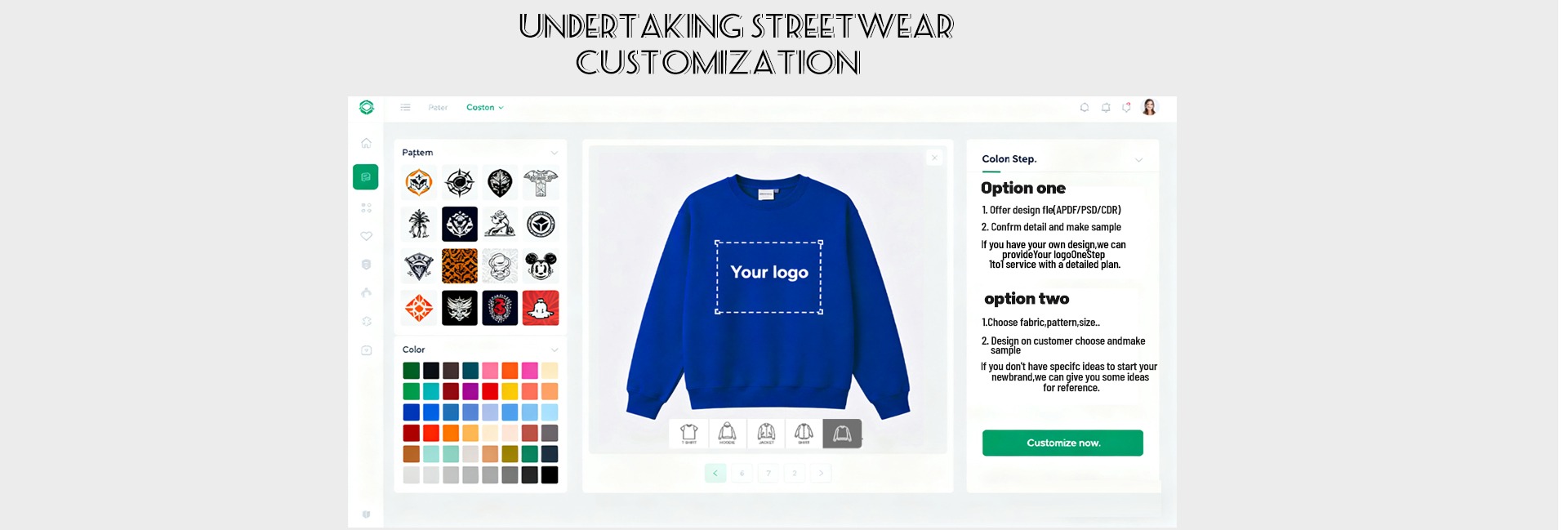Select the jacket garment icon
This screenshot has height=530, width=1568.
[766, 433]
